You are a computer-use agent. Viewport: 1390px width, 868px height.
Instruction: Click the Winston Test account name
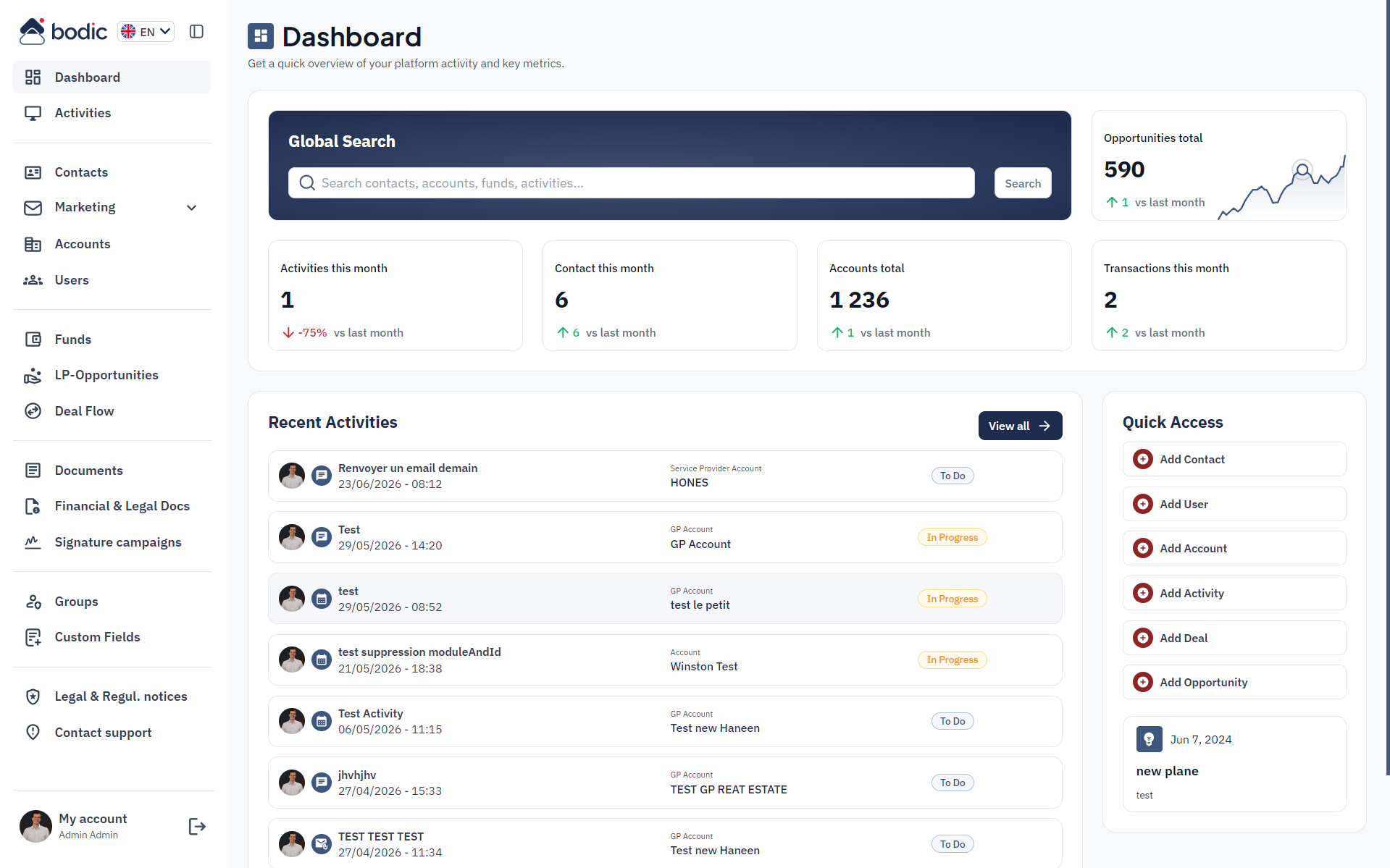tap(704, 667)
